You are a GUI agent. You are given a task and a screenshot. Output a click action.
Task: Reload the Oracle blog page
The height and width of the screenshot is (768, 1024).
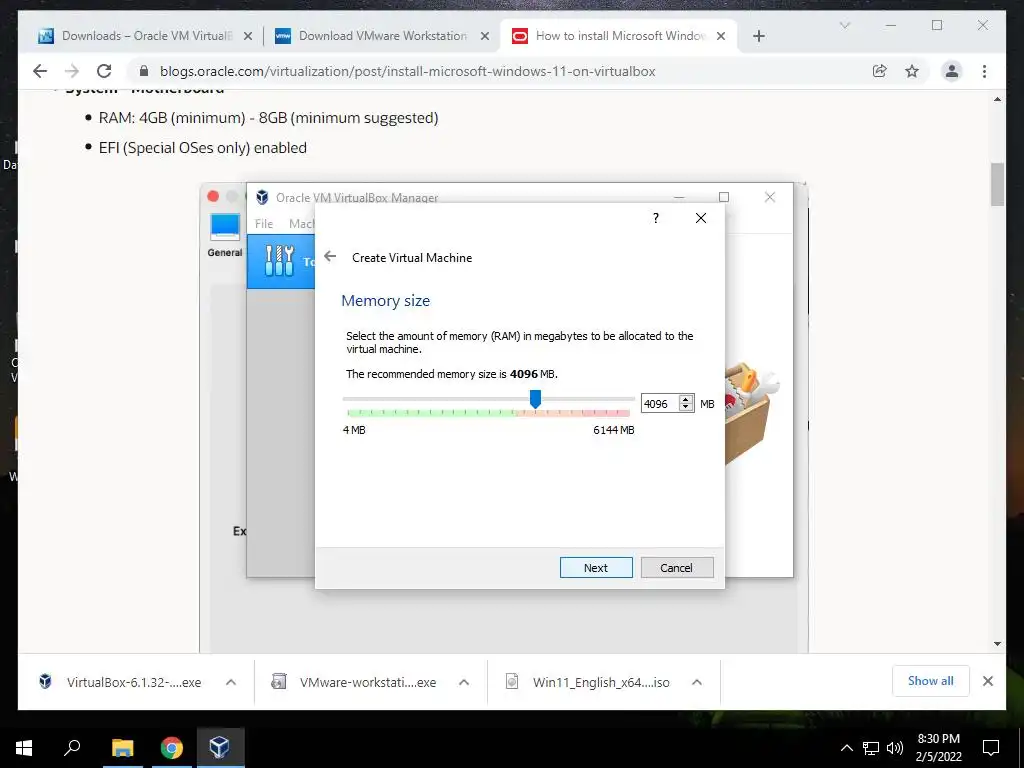pyautogui.click(x=104, y=71)
